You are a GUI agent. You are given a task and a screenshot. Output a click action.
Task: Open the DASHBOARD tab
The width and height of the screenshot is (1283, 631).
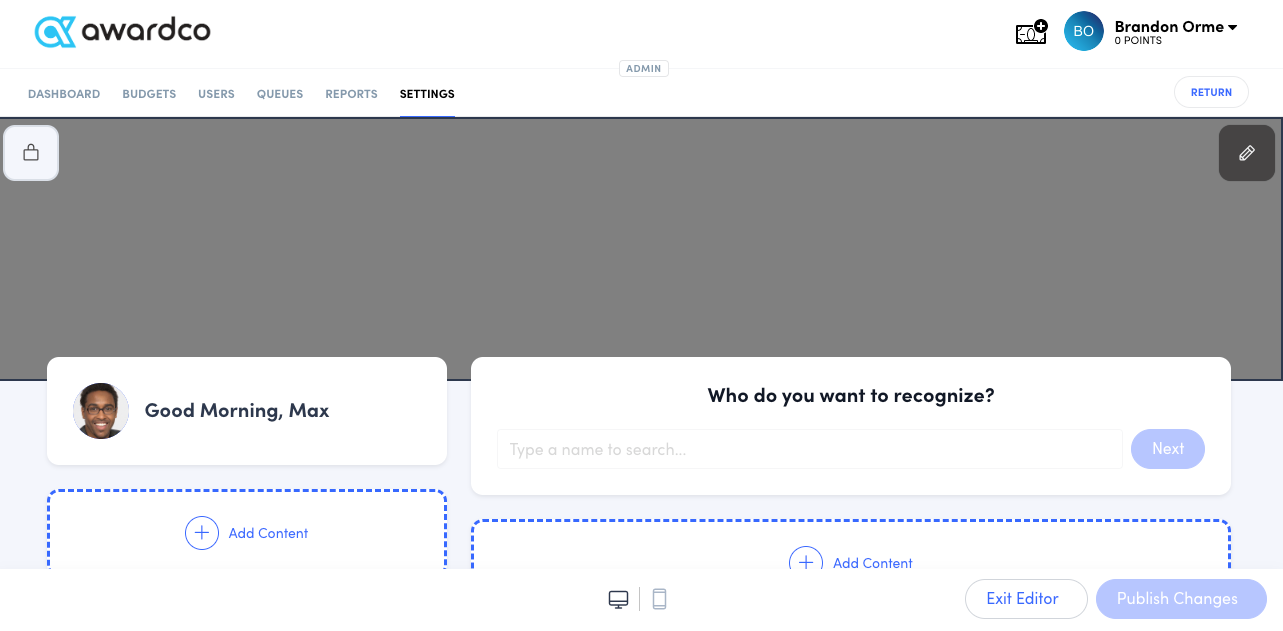(63, 93)
